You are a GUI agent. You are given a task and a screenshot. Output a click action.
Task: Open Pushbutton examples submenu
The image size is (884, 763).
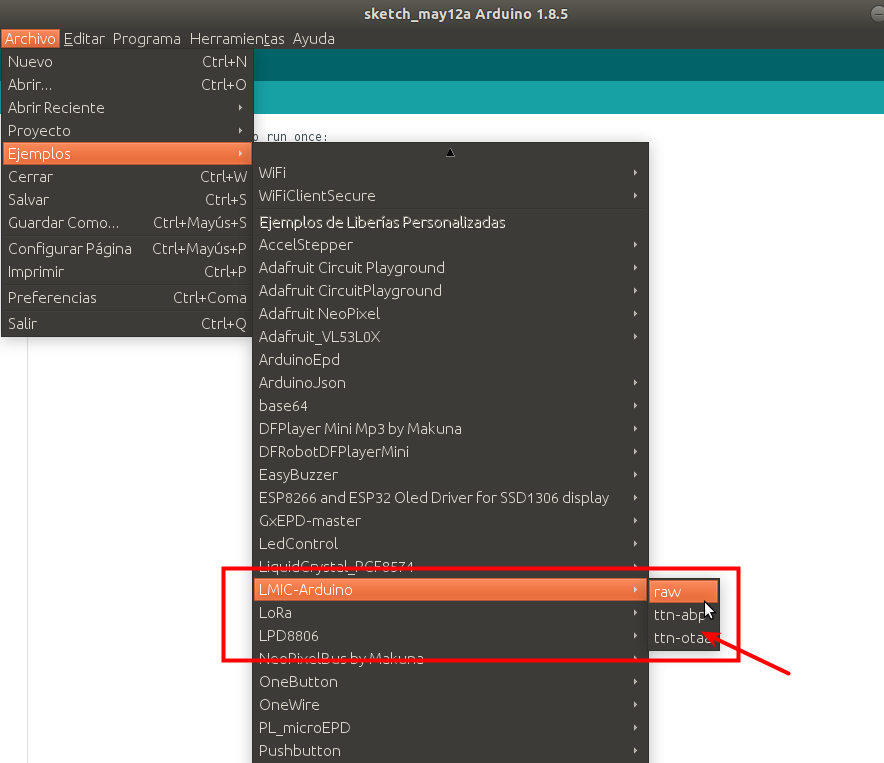450,751
